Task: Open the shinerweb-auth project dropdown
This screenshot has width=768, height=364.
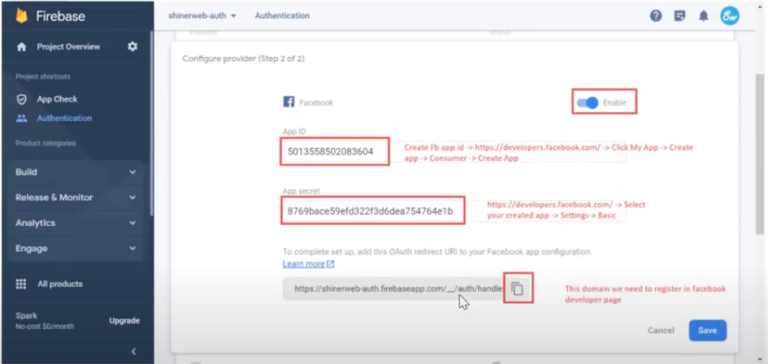Action: click(x=202, y=16)
